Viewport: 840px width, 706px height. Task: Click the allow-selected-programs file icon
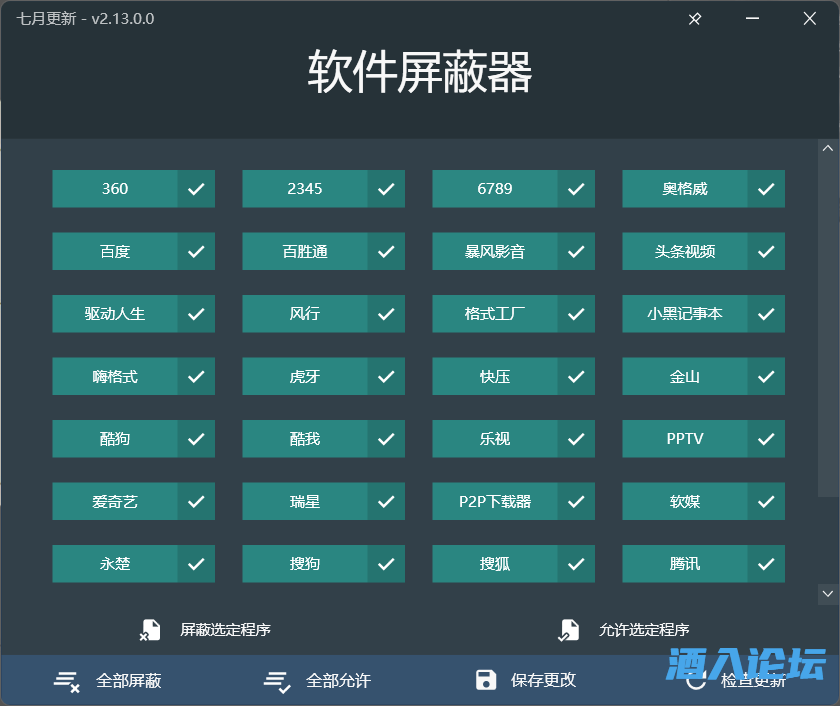pos(568,630)
